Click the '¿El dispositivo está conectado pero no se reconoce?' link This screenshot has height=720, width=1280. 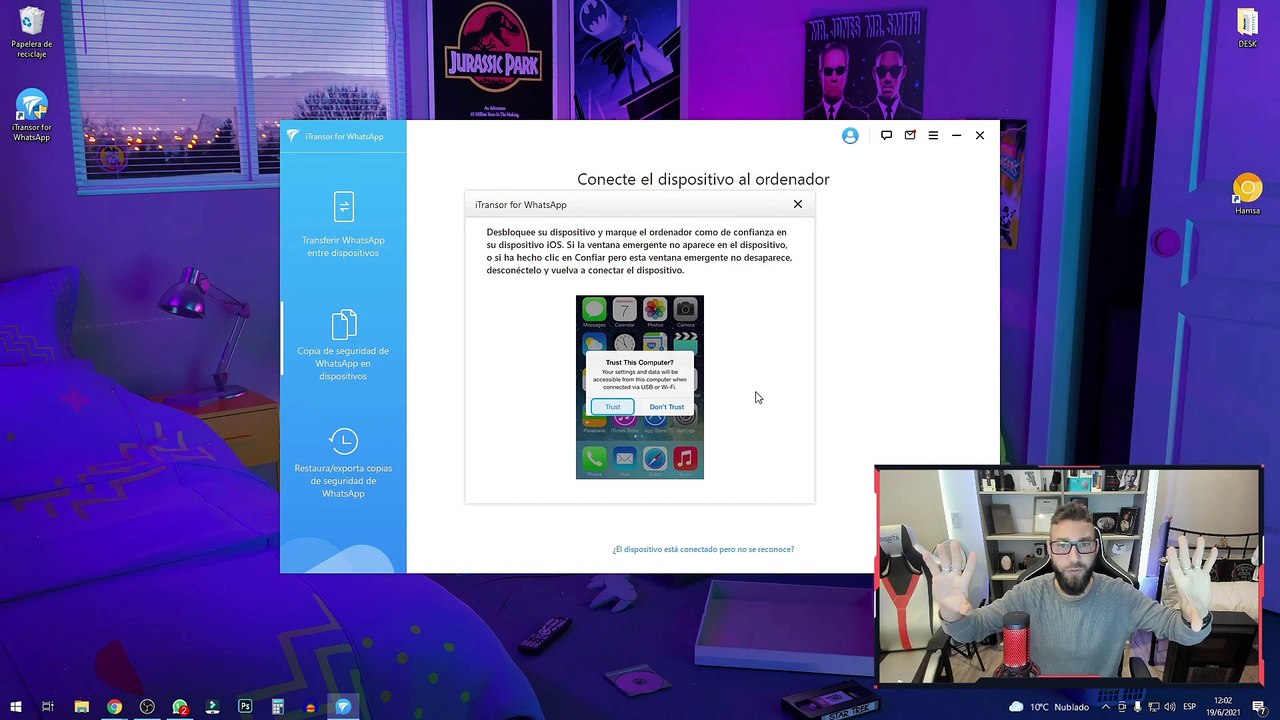tap(703, 549)
